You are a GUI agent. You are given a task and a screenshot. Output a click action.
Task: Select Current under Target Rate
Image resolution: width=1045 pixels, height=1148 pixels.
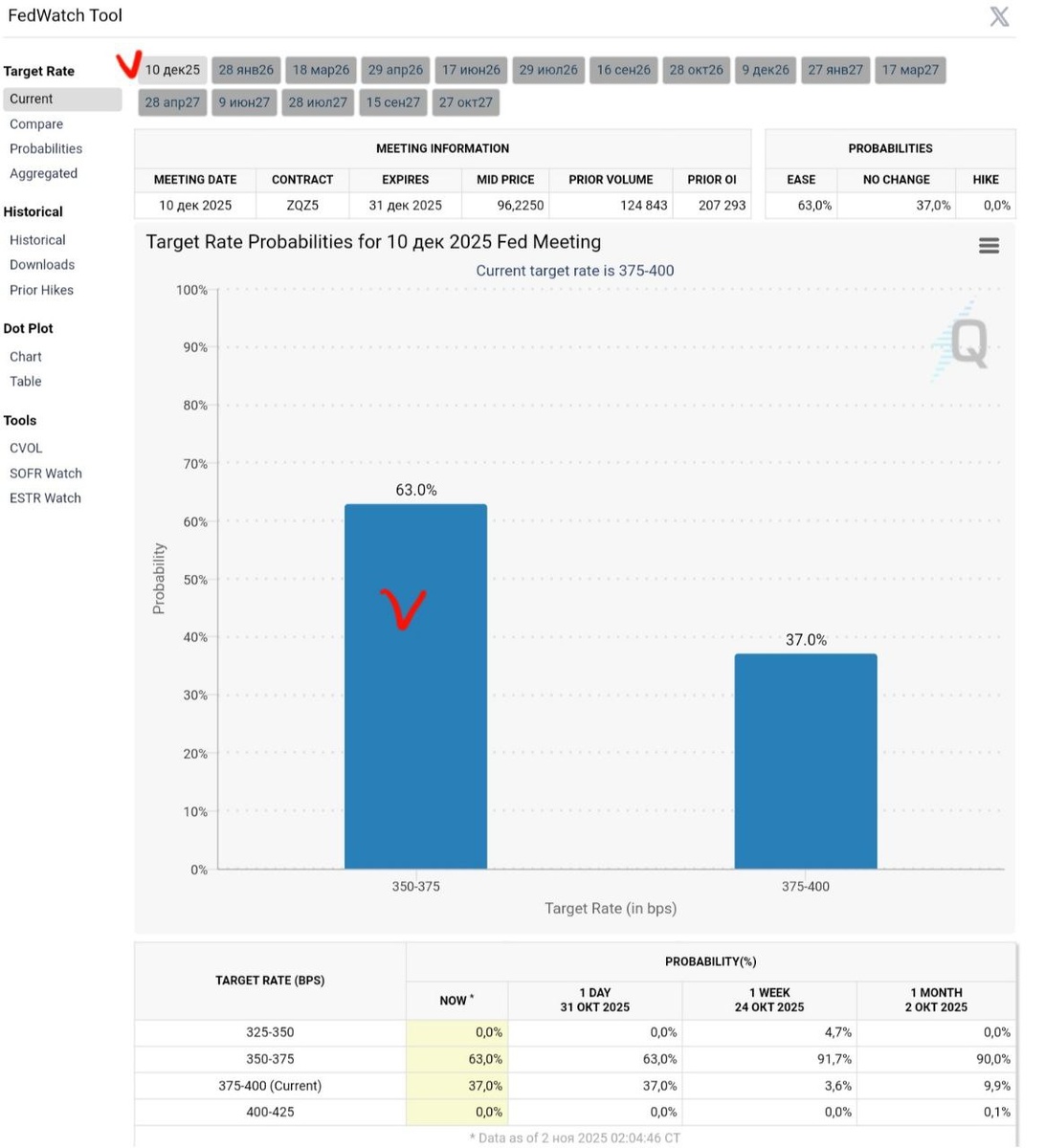(62, 99)
